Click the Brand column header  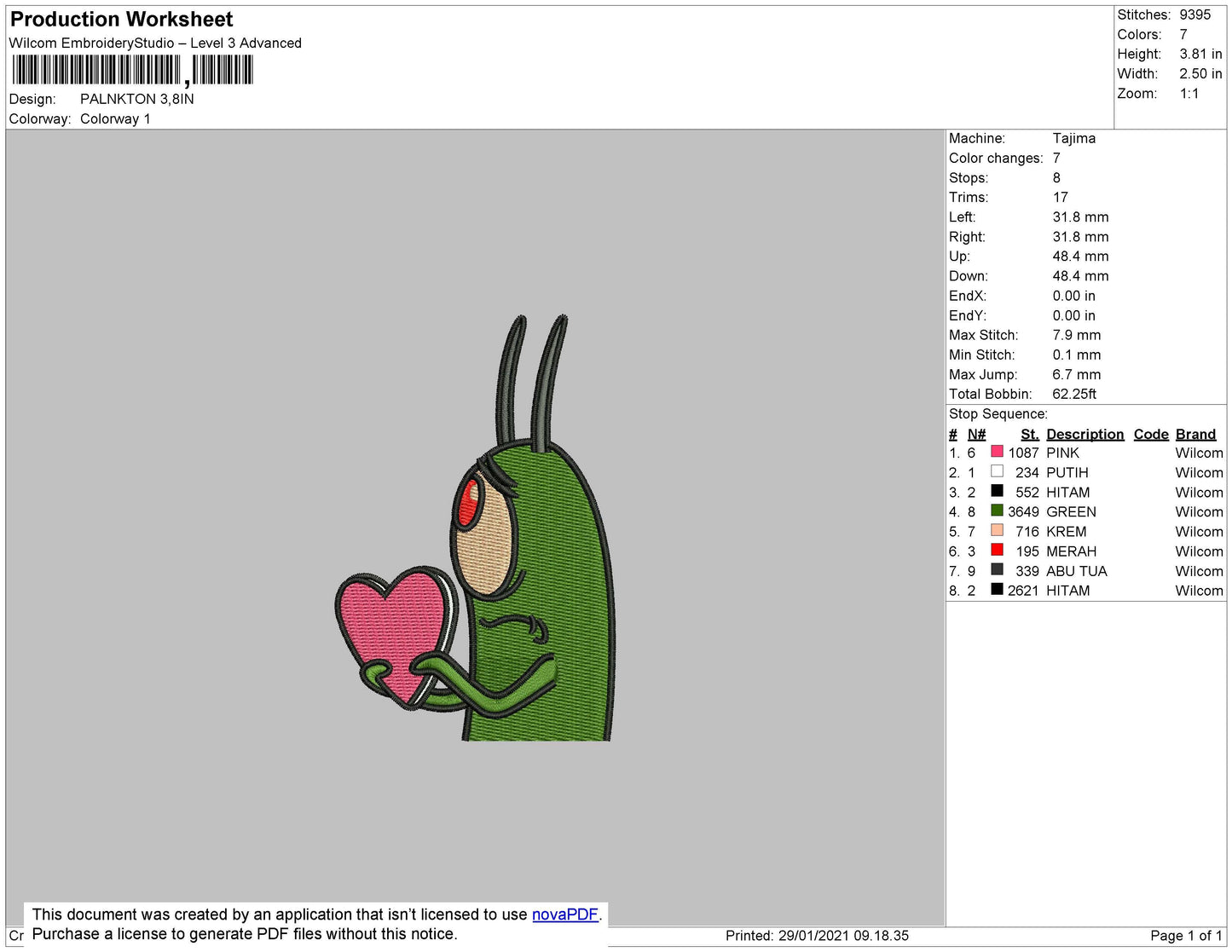1195,434
